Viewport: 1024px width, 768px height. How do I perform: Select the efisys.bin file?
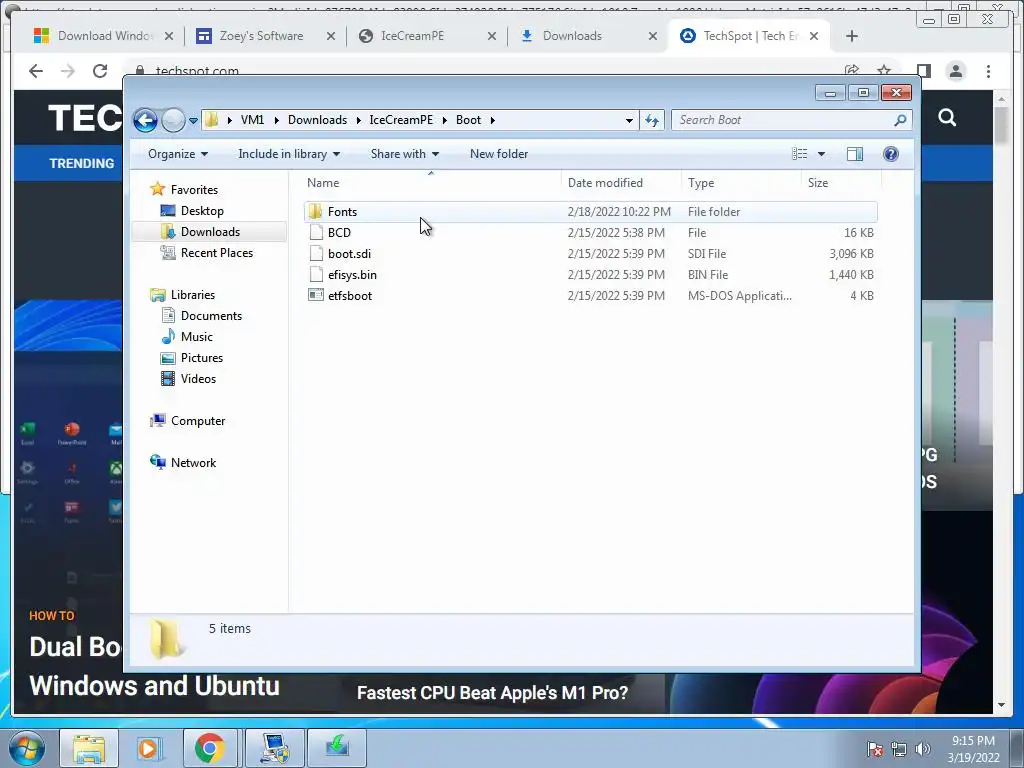590,274
